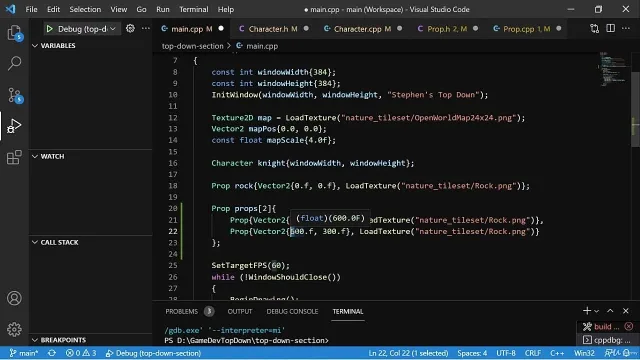
Task: Switch to the Character.cpp tab
Action: point(362,29)
